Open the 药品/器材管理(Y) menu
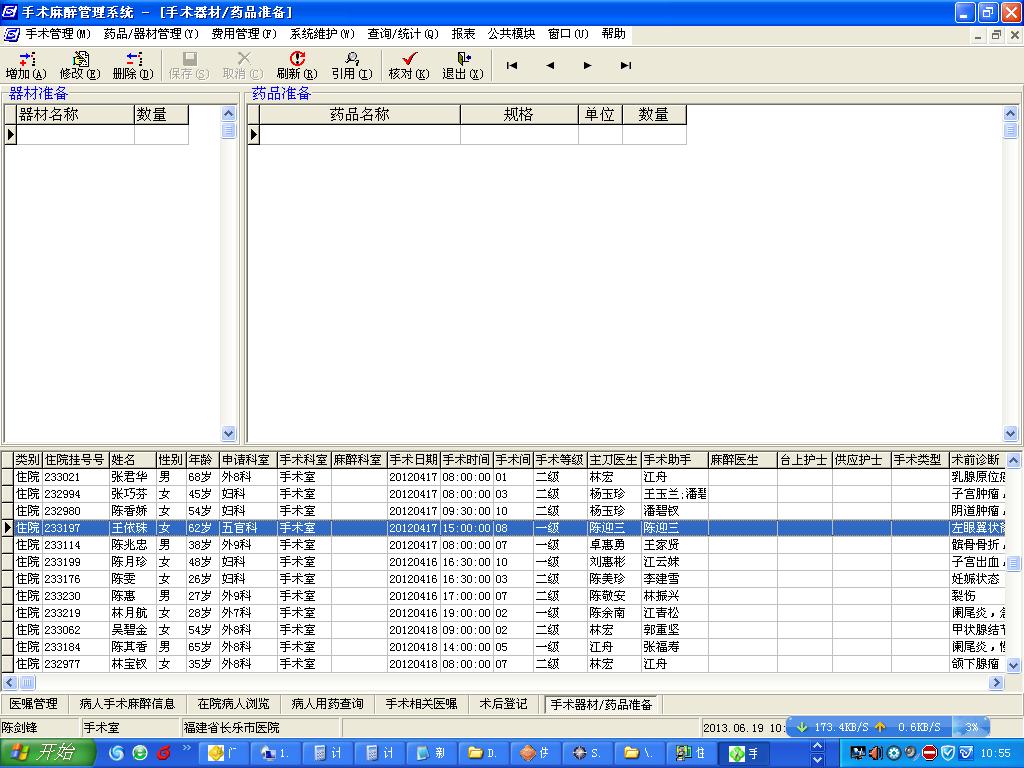This screenshot has height=768, width=1024. [x=151, y=34]
